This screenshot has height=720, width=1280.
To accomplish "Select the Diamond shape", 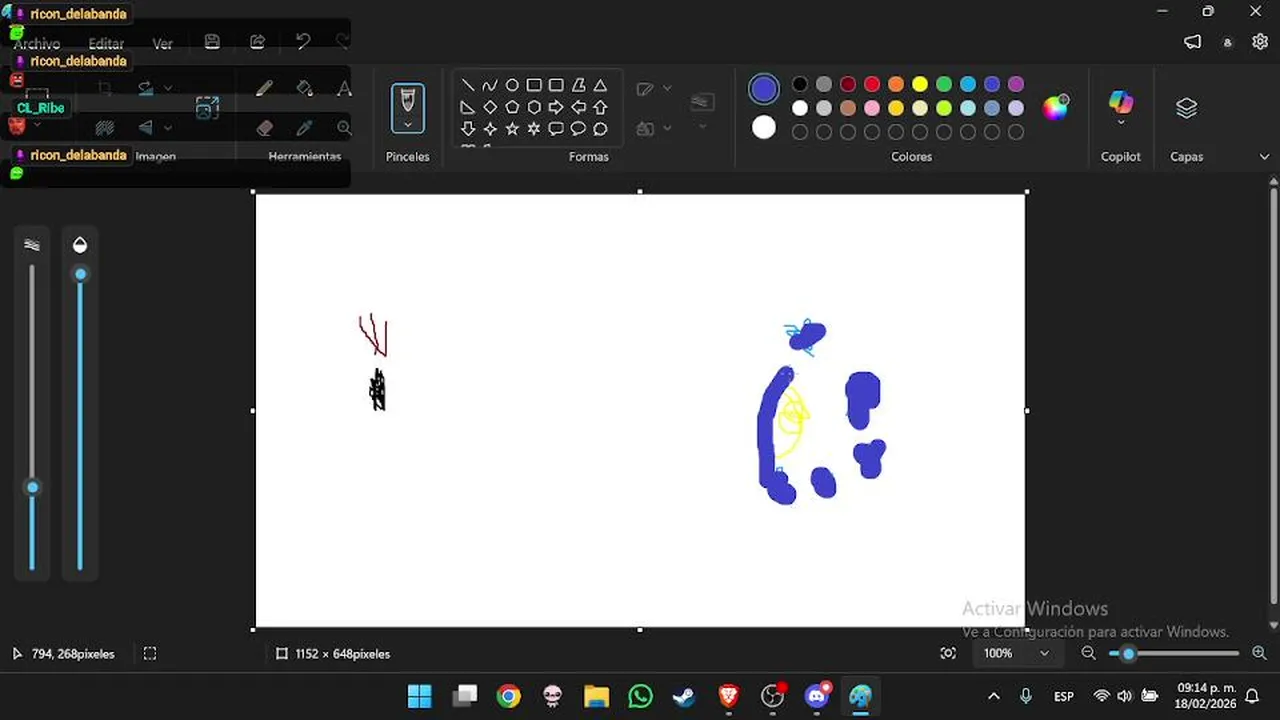I will click(x=490, y=107).
